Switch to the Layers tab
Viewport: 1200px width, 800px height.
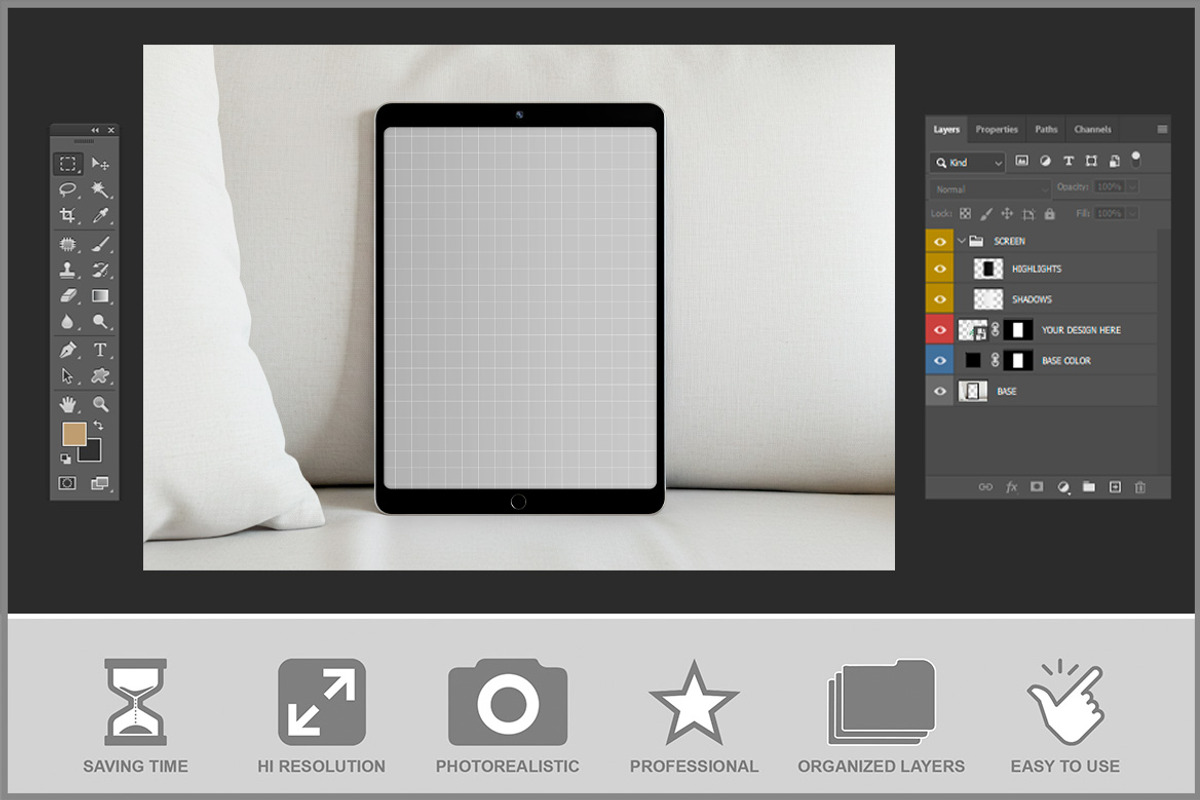946,129
